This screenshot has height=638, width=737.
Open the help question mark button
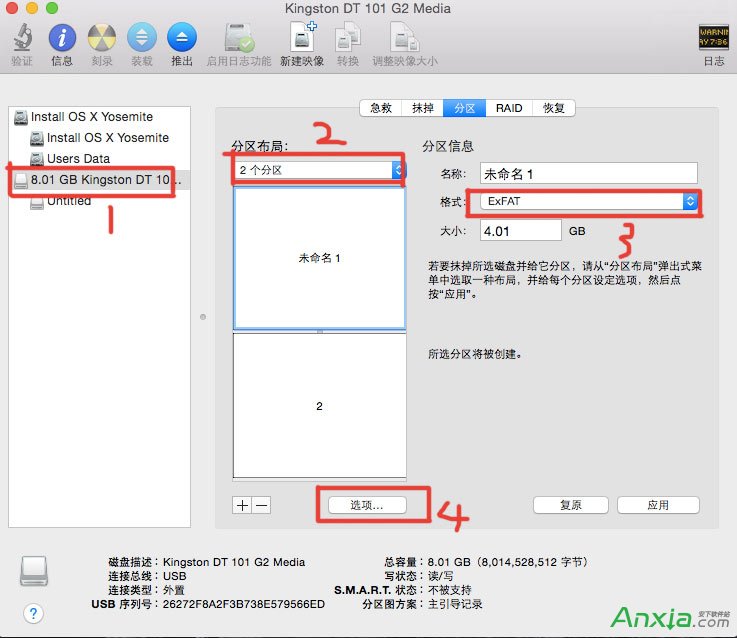33,613
